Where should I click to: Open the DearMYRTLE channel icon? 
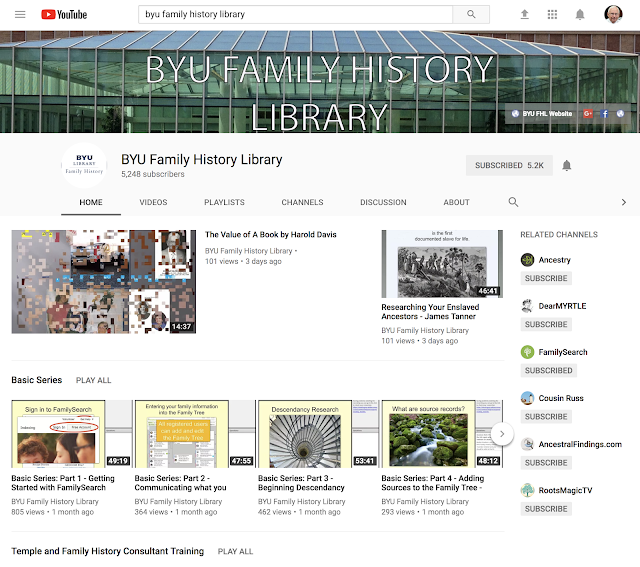tap(527, 306)
